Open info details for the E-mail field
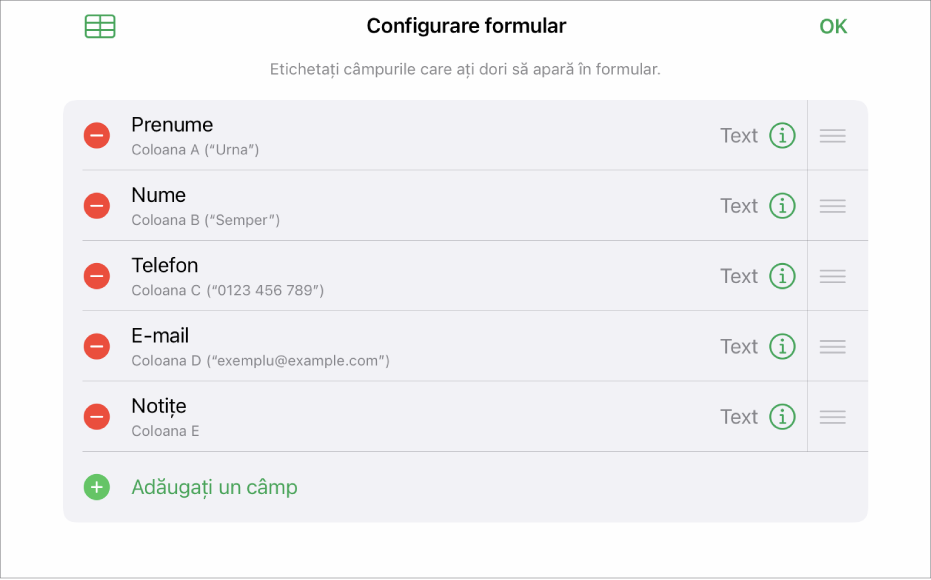Viewport: 931px width, 580px height. (783, 346)
